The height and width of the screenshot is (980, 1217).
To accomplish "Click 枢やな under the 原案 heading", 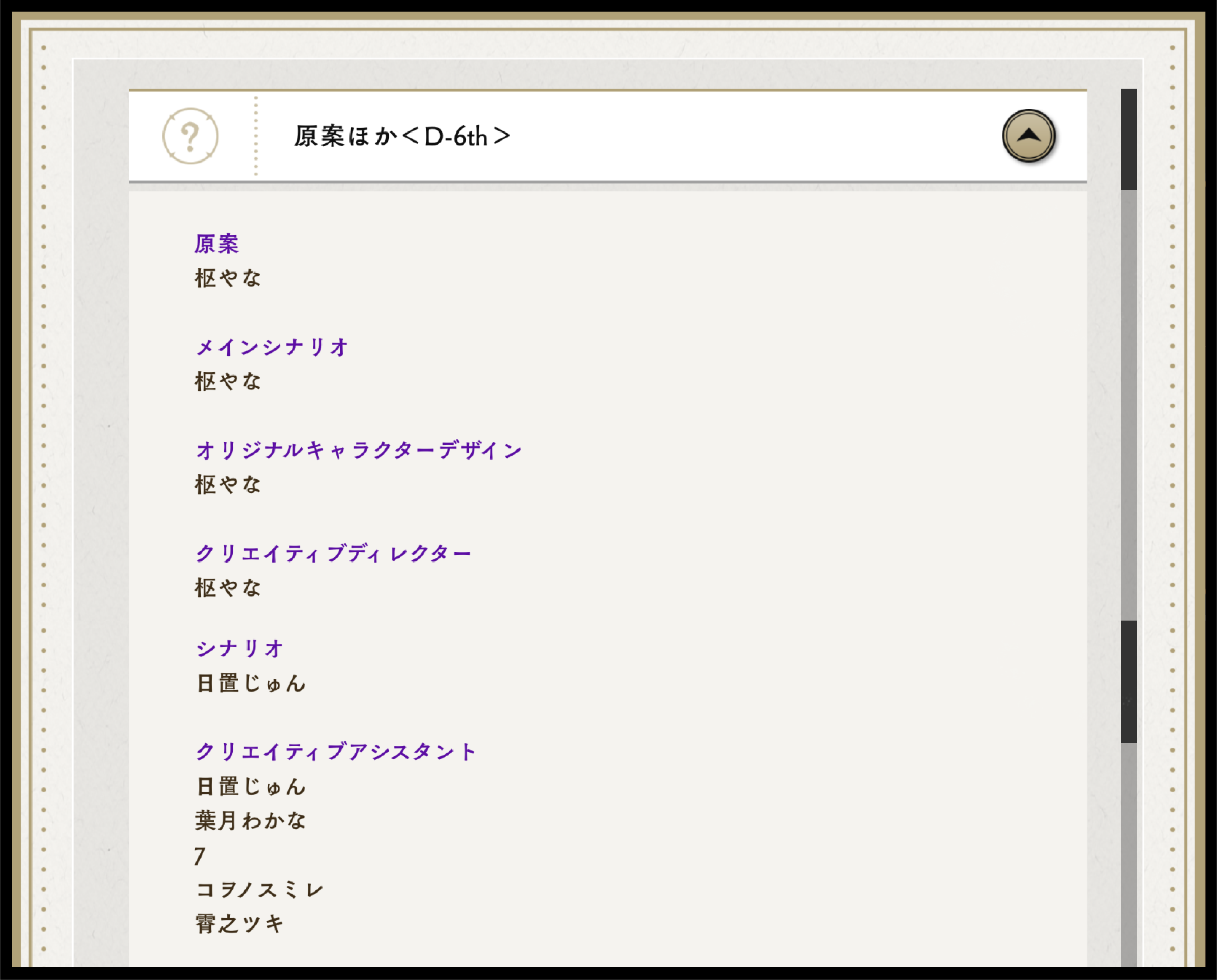I will point(228,278).
